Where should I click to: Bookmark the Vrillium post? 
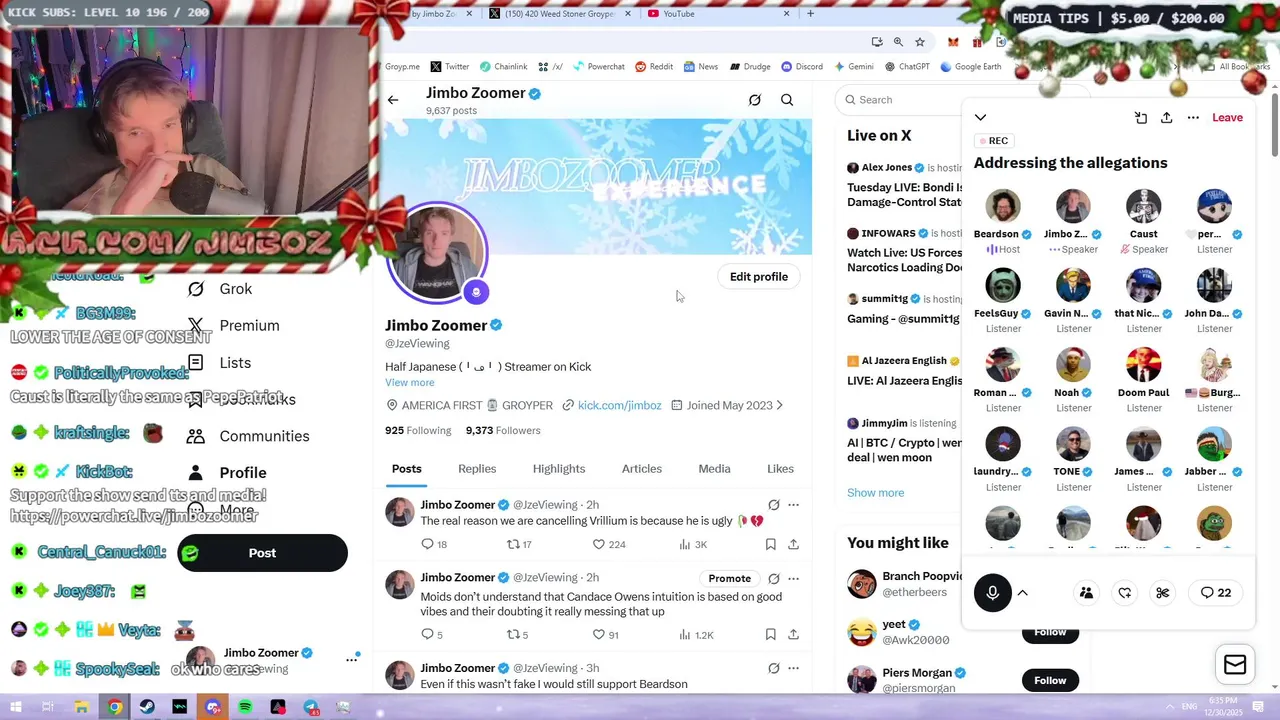[x=770, y=544]
